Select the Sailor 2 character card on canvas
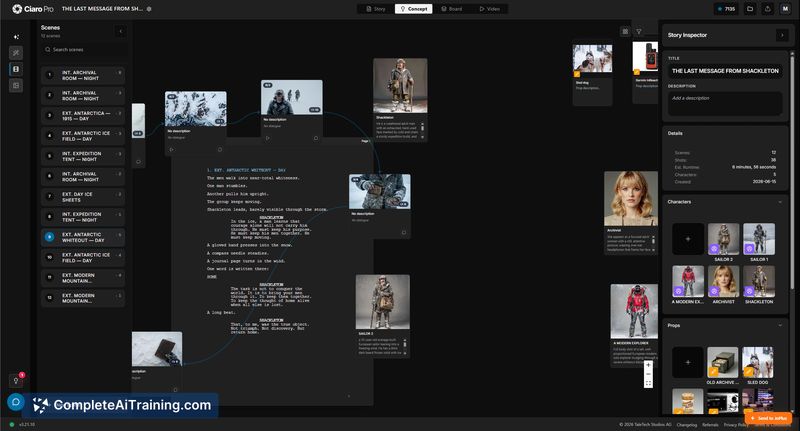Image resolution: width=800 pixels, height=431 pixels. coord(383,316)
